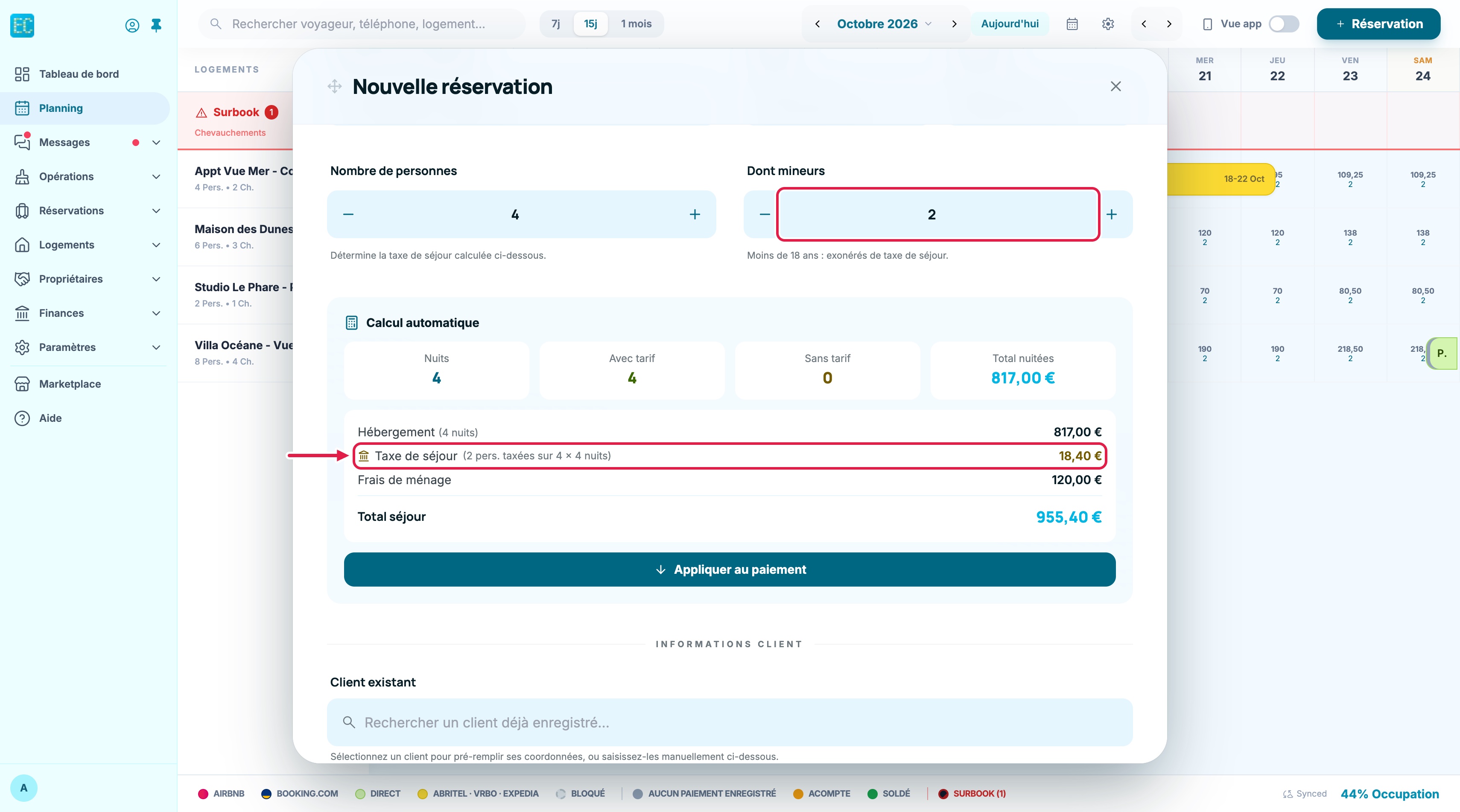Click the Surbook overlap warning row
This screenshot has width=1460, height=812.
click(235, 121)
